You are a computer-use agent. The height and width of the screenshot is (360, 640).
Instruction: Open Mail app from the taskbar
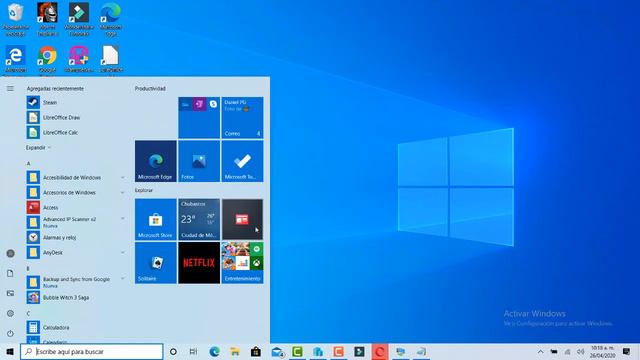(277, 351)
